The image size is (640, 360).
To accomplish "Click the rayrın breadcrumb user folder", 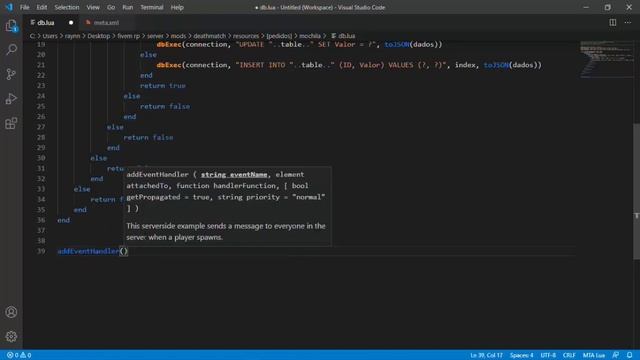I will pyautogui.click(x=73, y=36).
